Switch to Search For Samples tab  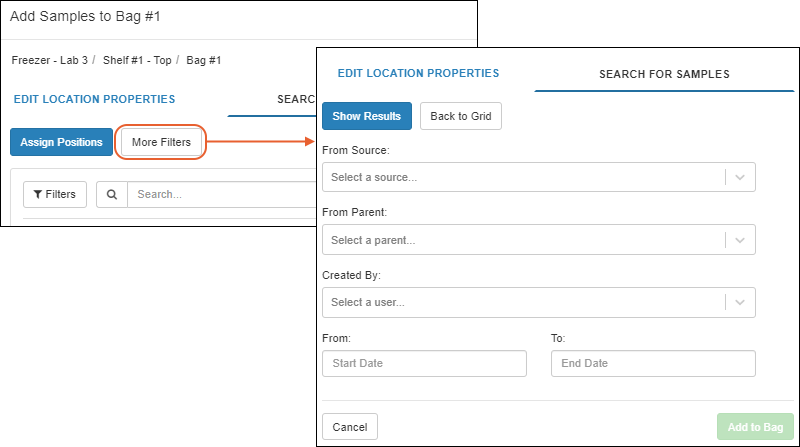tap(664, 74)
